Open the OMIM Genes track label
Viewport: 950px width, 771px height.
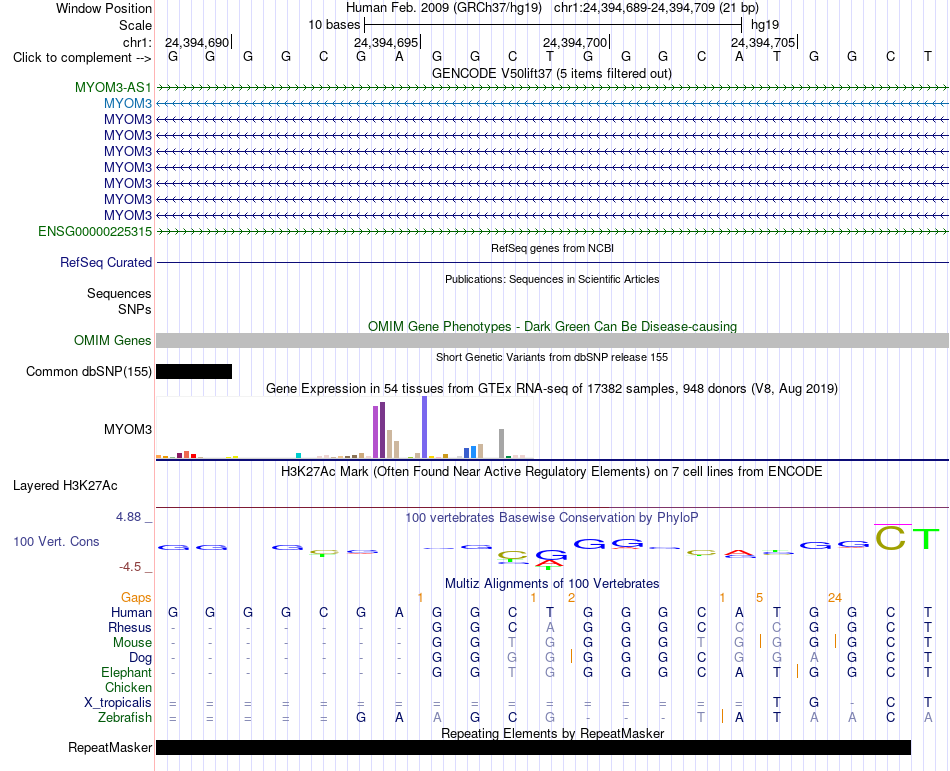tap(113, 340)
